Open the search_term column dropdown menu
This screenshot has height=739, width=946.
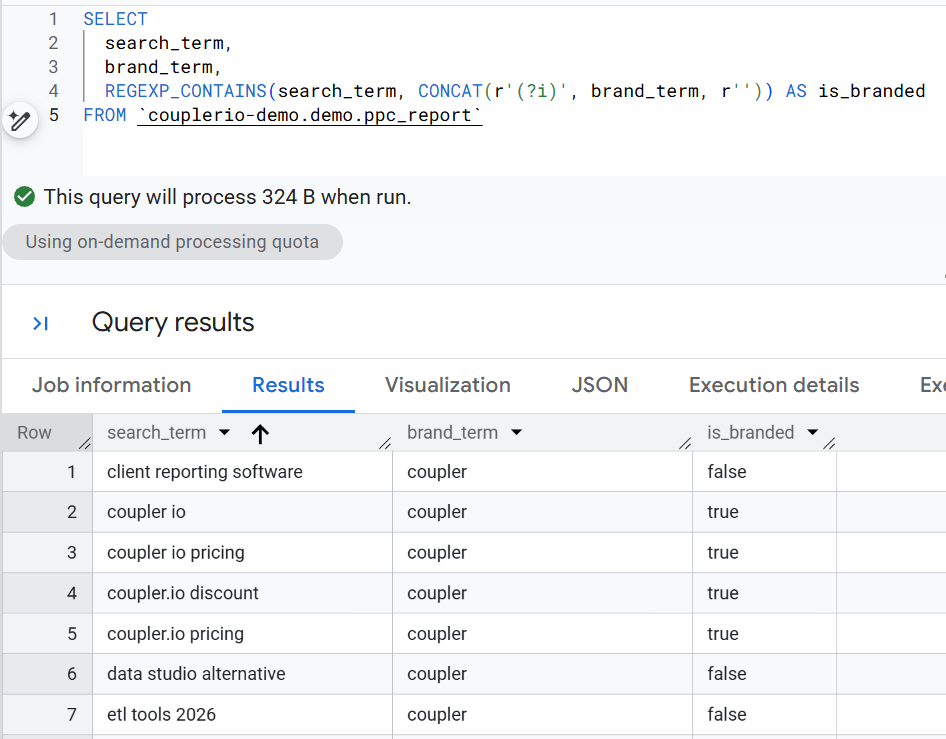point(224,433)
